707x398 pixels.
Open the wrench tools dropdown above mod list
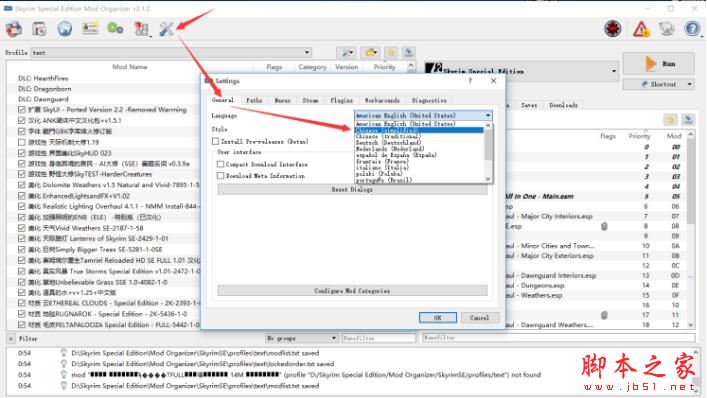tap(346, 53)
